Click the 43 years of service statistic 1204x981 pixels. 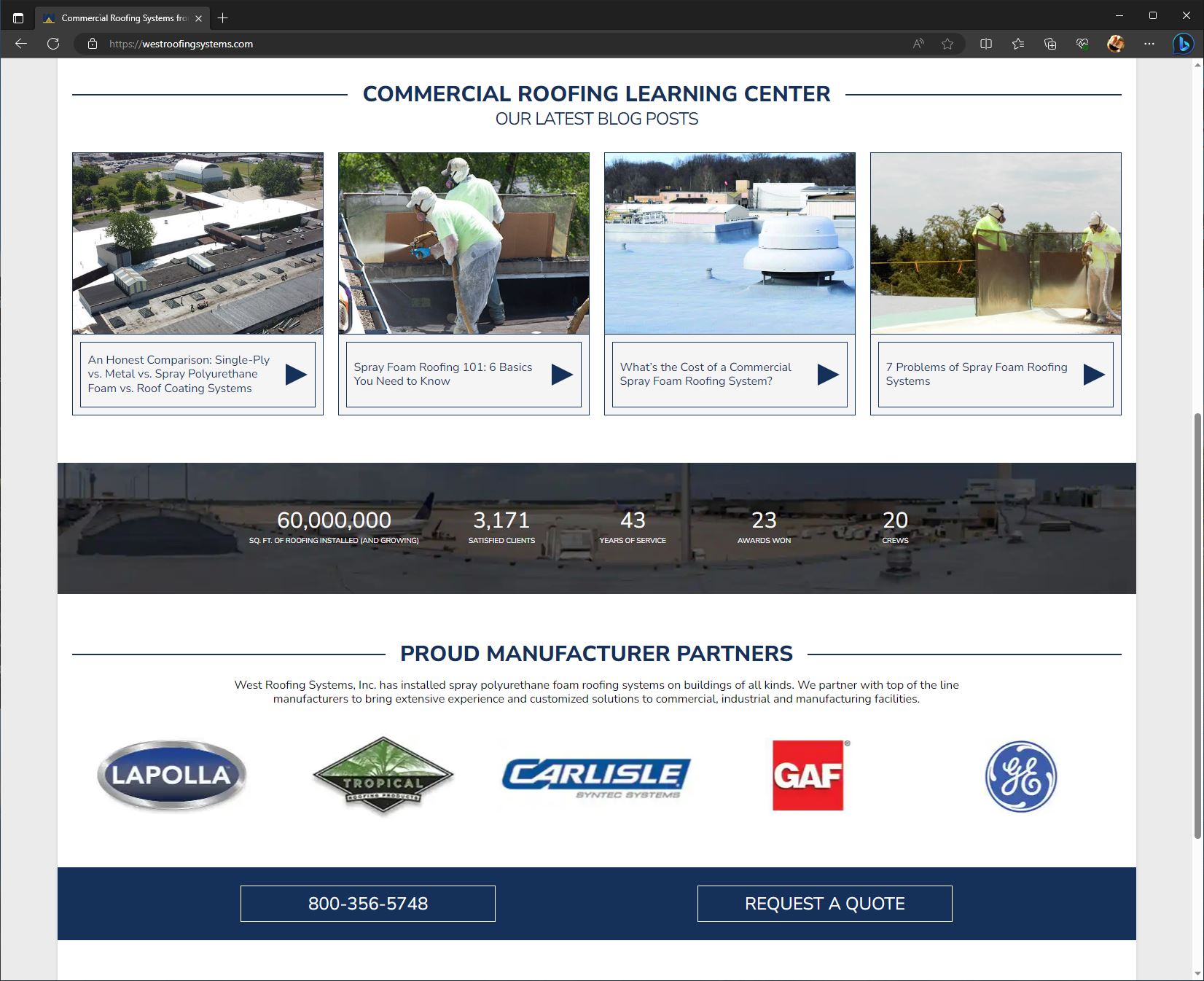click(633, 528)
